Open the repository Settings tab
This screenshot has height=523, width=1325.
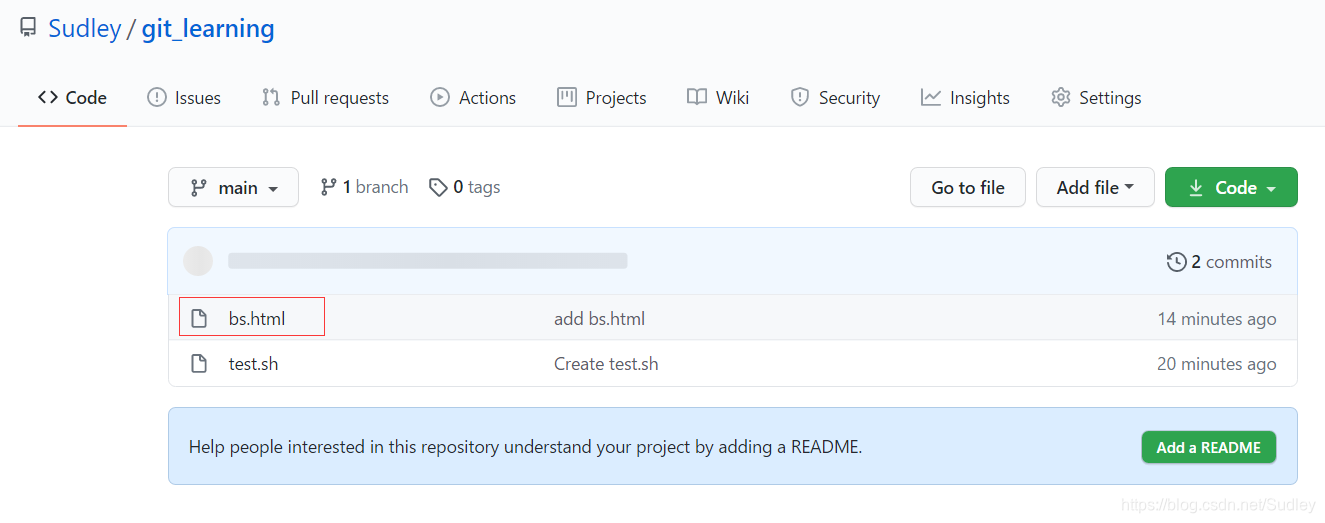(1096, 98)
